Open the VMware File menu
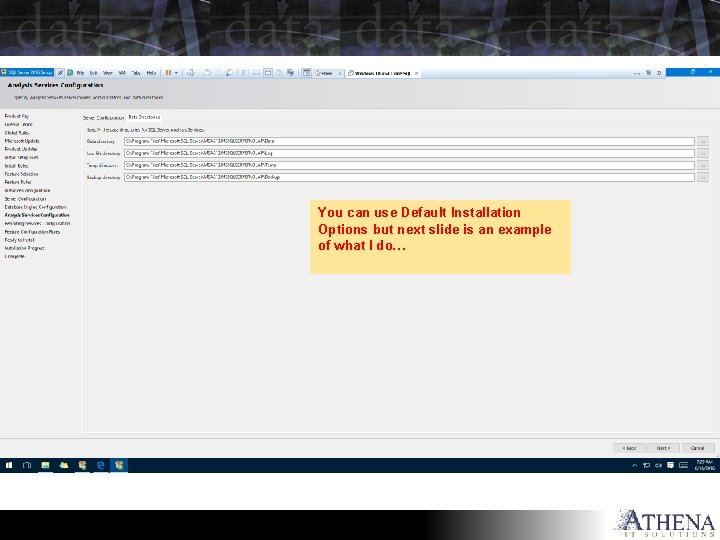 80,73
